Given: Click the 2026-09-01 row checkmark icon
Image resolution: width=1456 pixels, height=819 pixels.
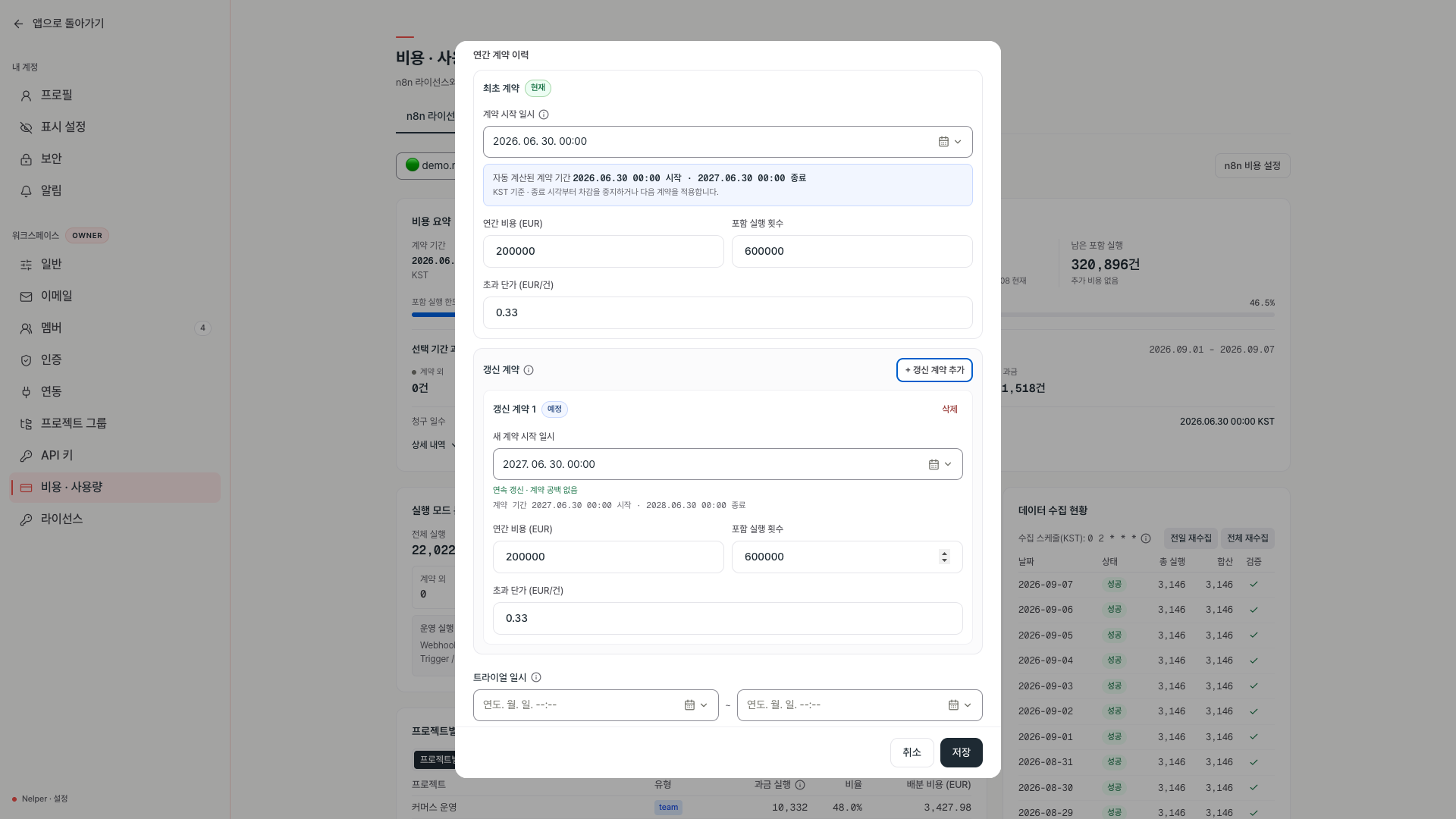Looking at the screenshot, I should point(1254,737).
